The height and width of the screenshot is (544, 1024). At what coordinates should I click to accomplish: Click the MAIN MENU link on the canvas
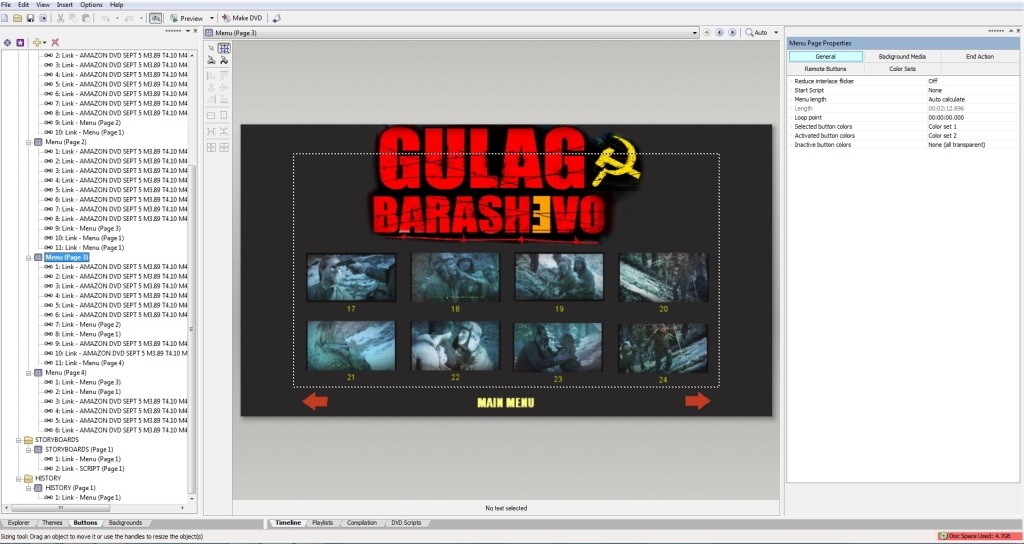pyautogui.click(x=505, y=402)
